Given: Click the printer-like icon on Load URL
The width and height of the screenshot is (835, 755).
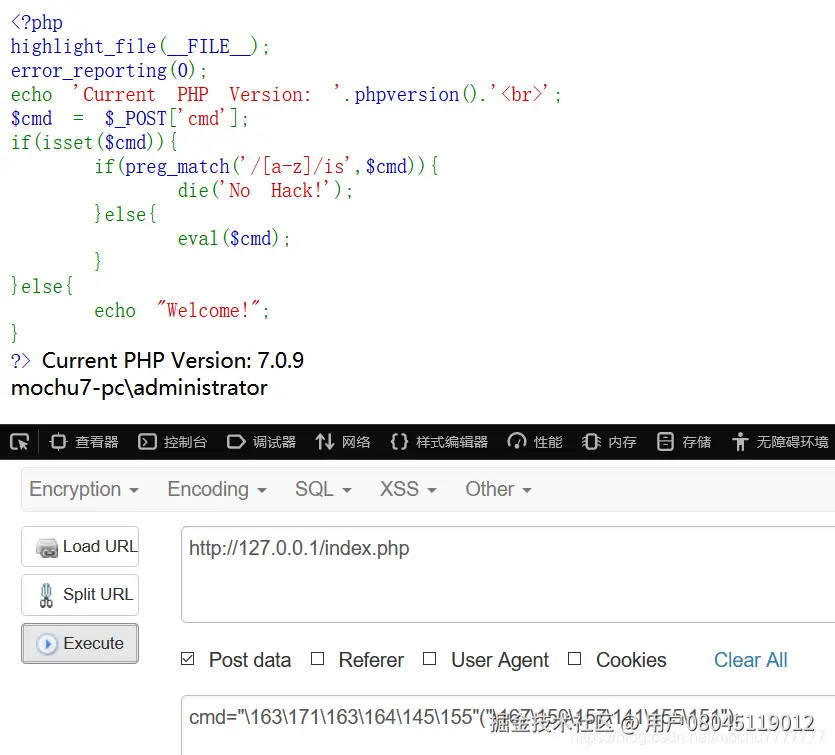Looking at the screenshot, I should (x=47, y=548).
